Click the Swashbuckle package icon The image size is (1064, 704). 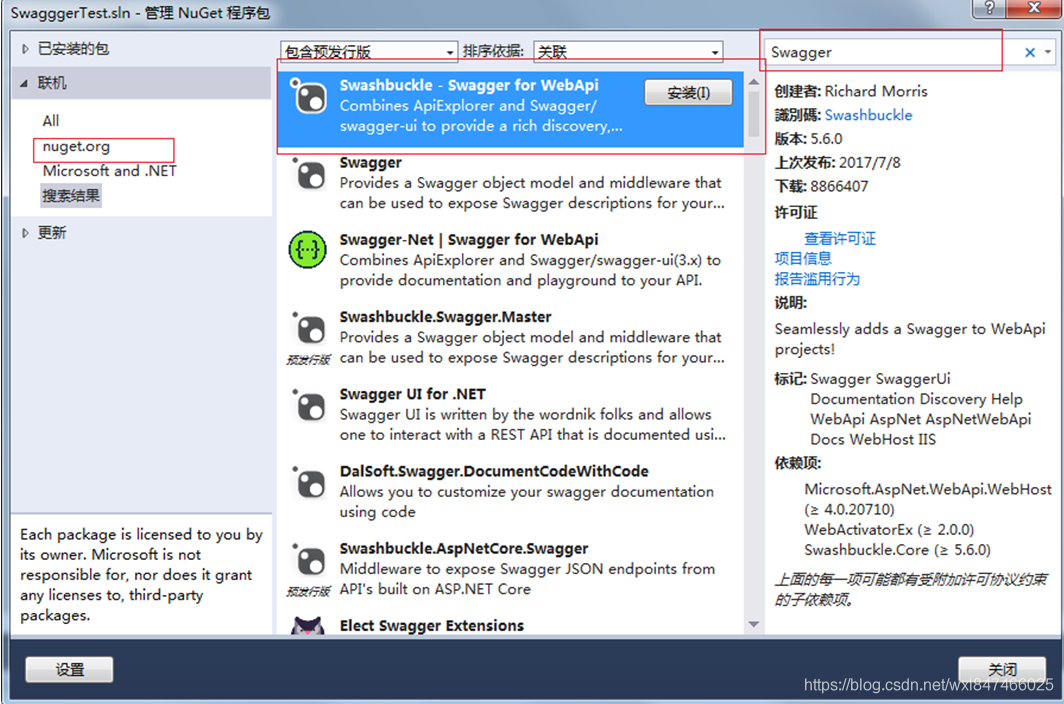click(x=309, y=96)
